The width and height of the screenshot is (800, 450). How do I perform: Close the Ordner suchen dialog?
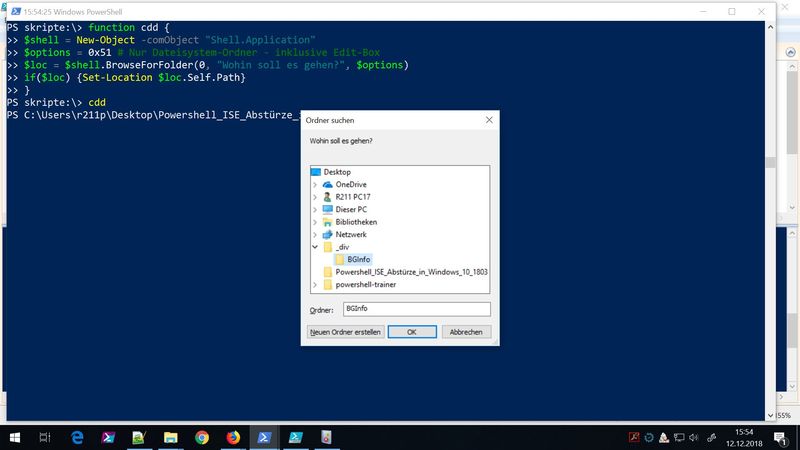click(489, 120)
